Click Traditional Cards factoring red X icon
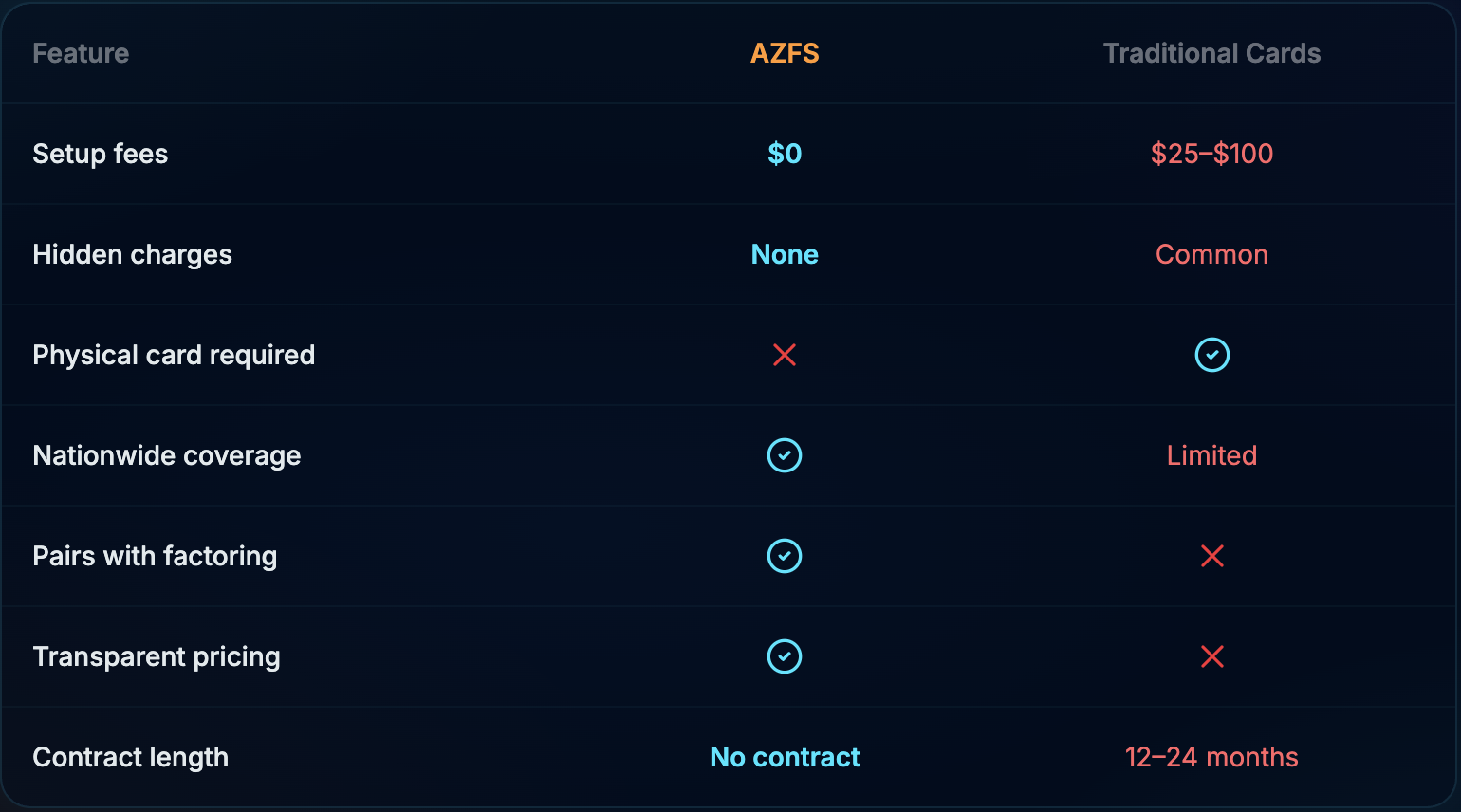This screenshot has width=1461, height=812. pos(1211,556)
